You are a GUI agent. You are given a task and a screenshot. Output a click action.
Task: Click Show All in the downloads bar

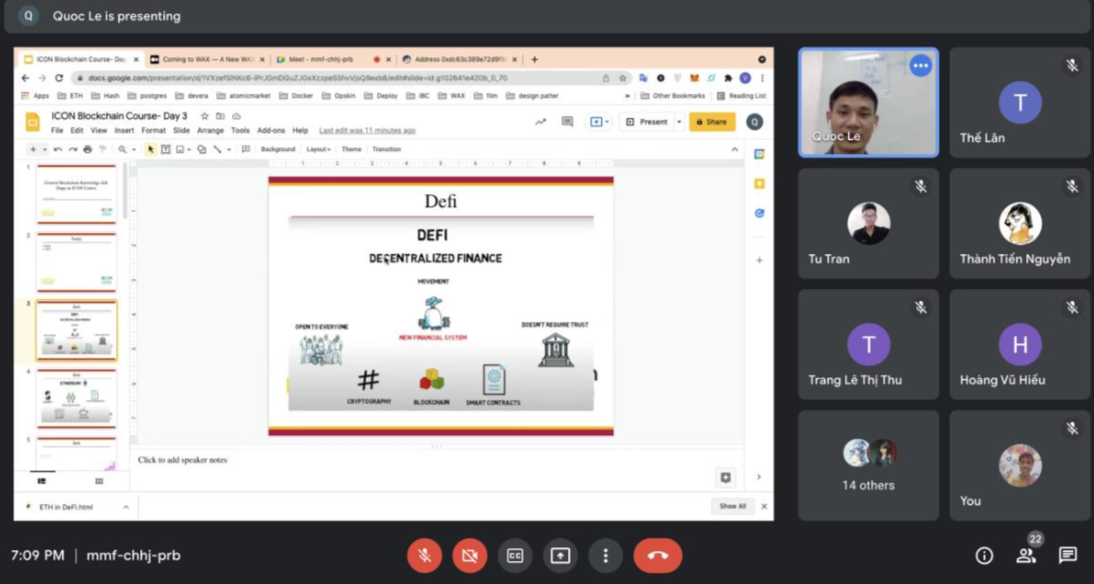pyautogui.click(x=732, y=506)
